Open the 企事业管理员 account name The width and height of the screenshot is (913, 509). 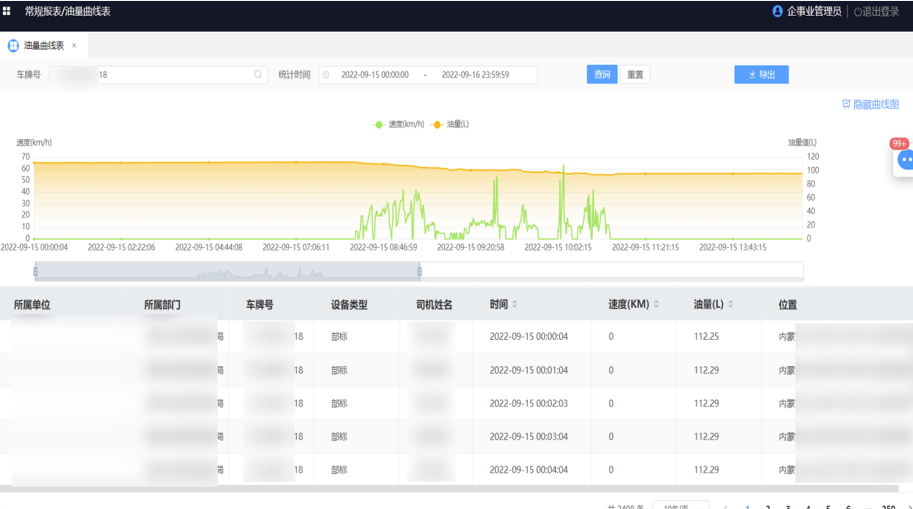tap(814, 12)
